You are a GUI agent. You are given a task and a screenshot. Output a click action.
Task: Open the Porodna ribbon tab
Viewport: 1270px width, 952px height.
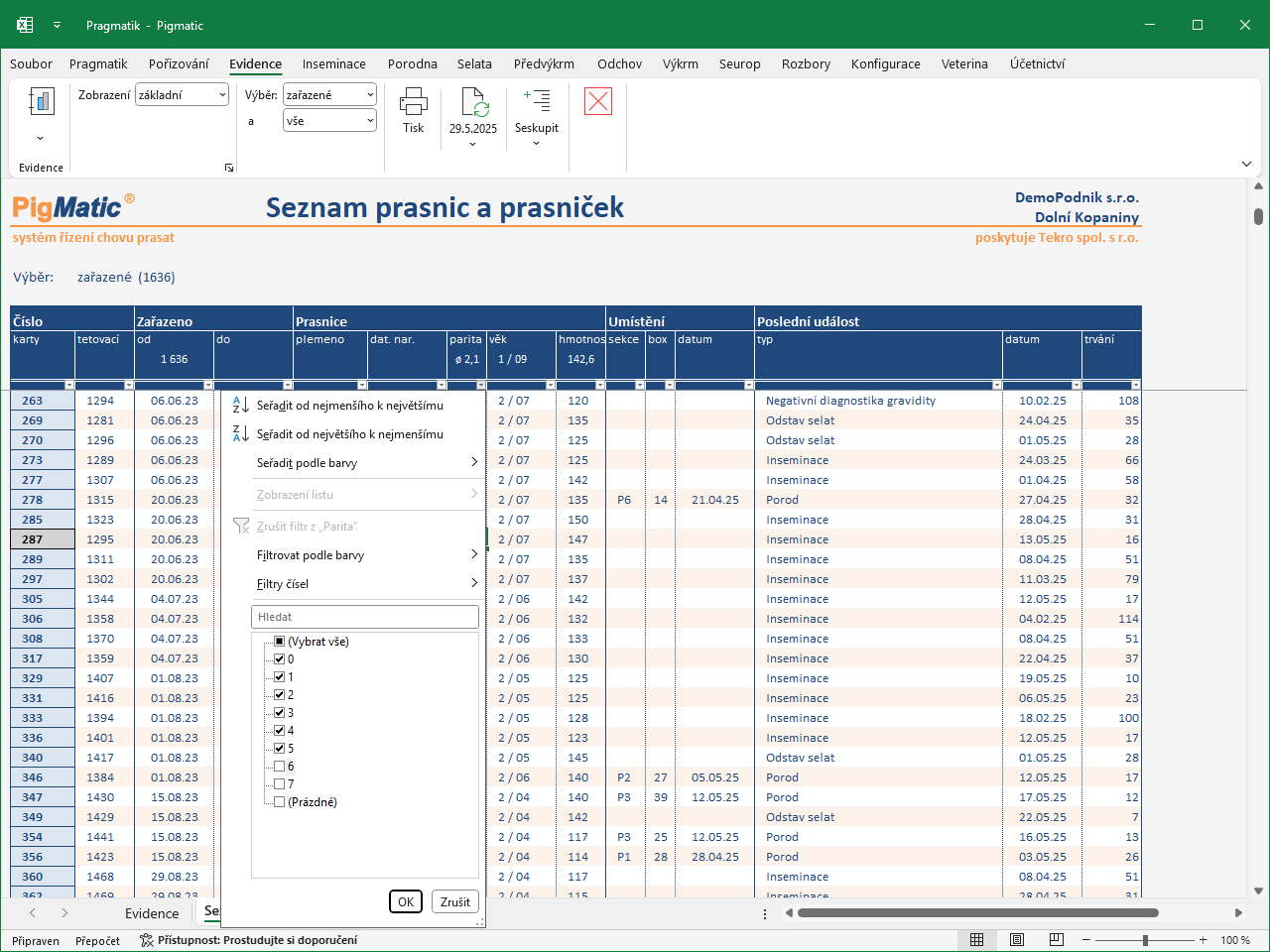[413, 64]
